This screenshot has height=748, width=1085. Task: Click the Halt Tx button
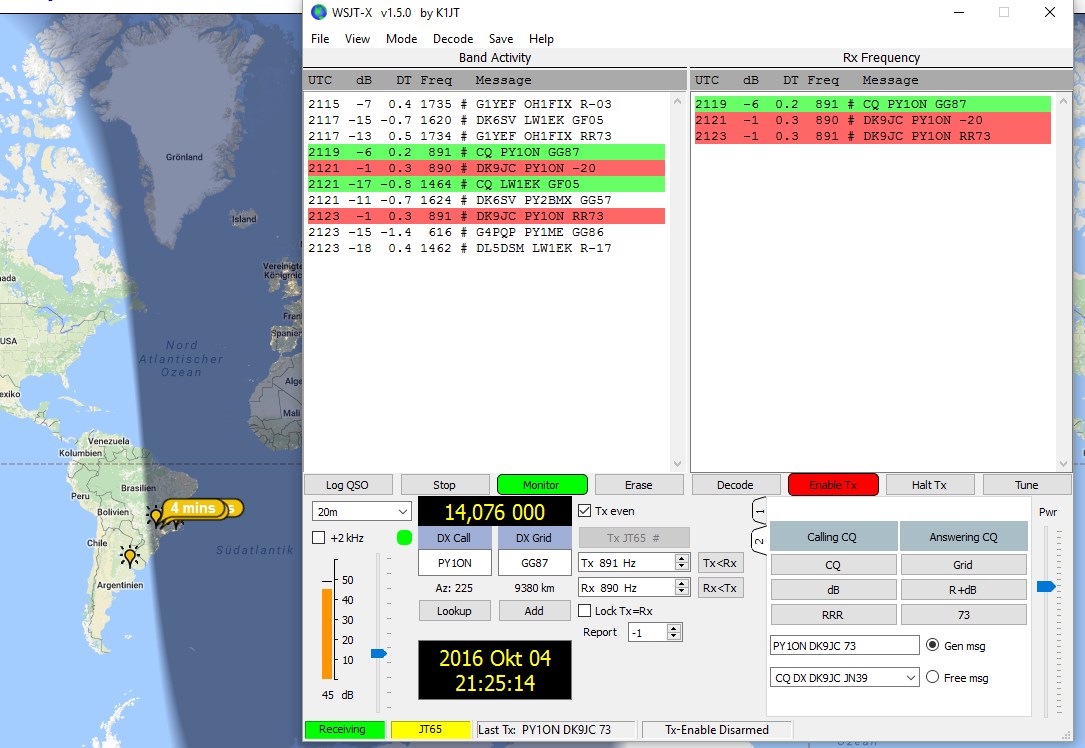(929, 485)
